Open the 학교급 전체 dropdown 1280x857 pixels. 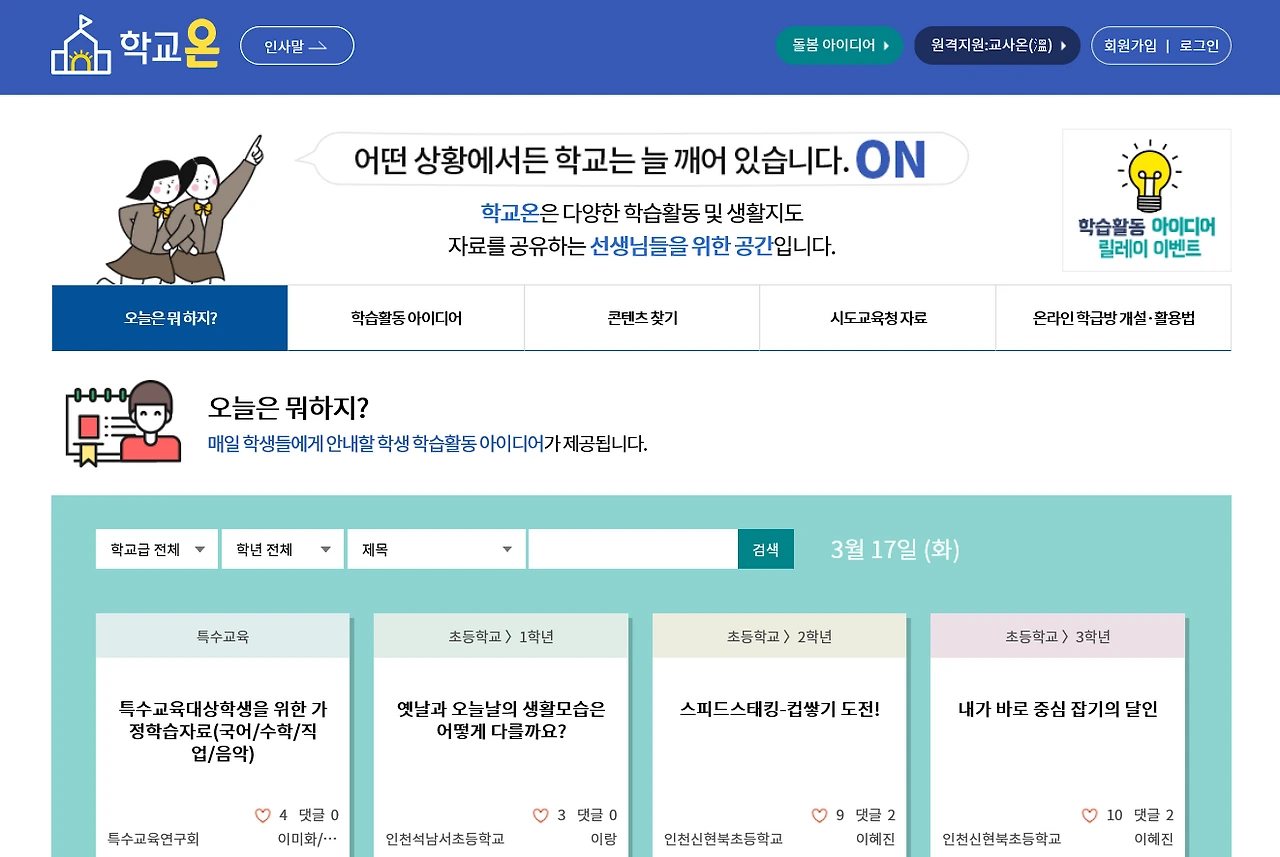(156, 549)
